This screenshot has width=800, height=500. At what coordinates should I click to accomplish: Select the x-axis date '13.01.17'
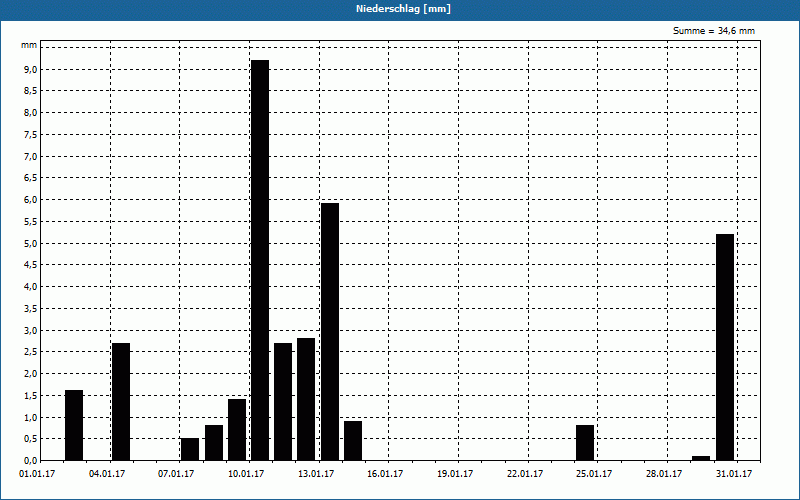point(316,474)
